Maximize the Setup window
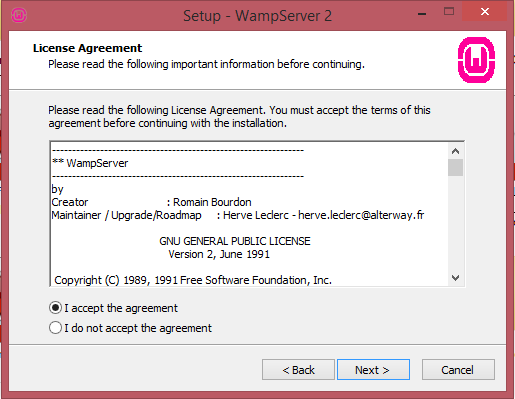 pos(449,12)
